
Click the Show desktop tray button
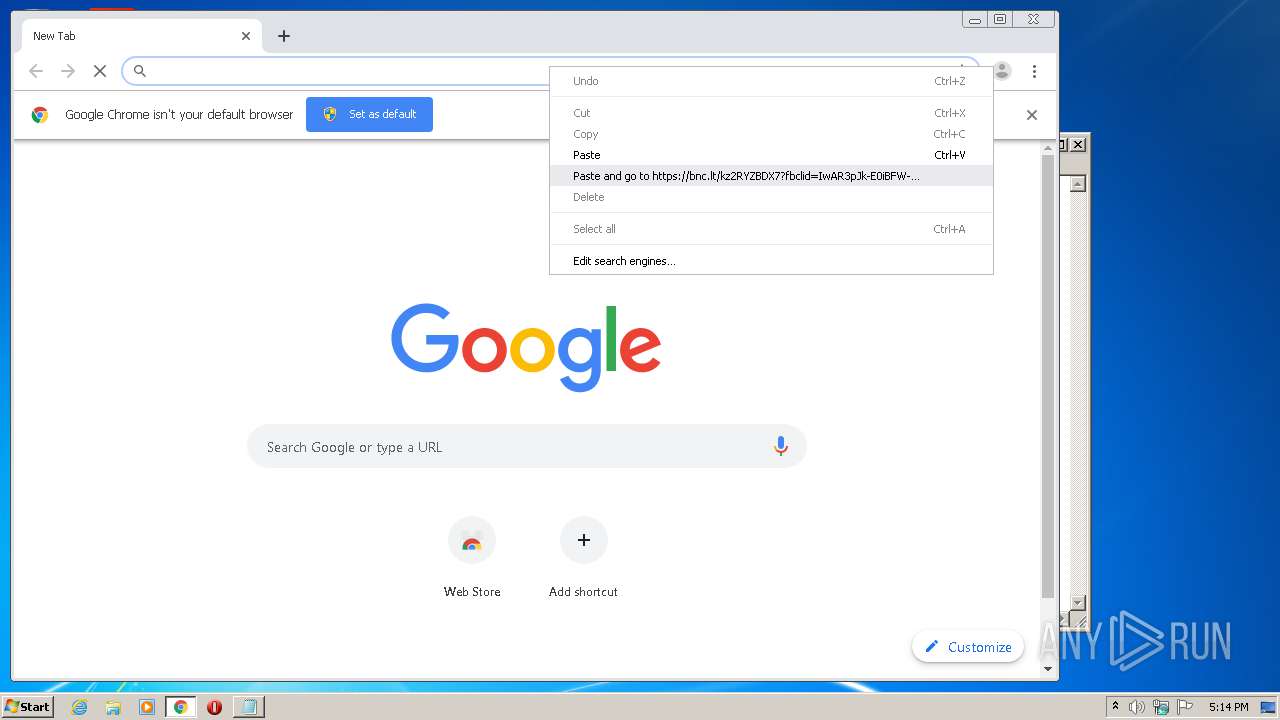click(1268, 707)
